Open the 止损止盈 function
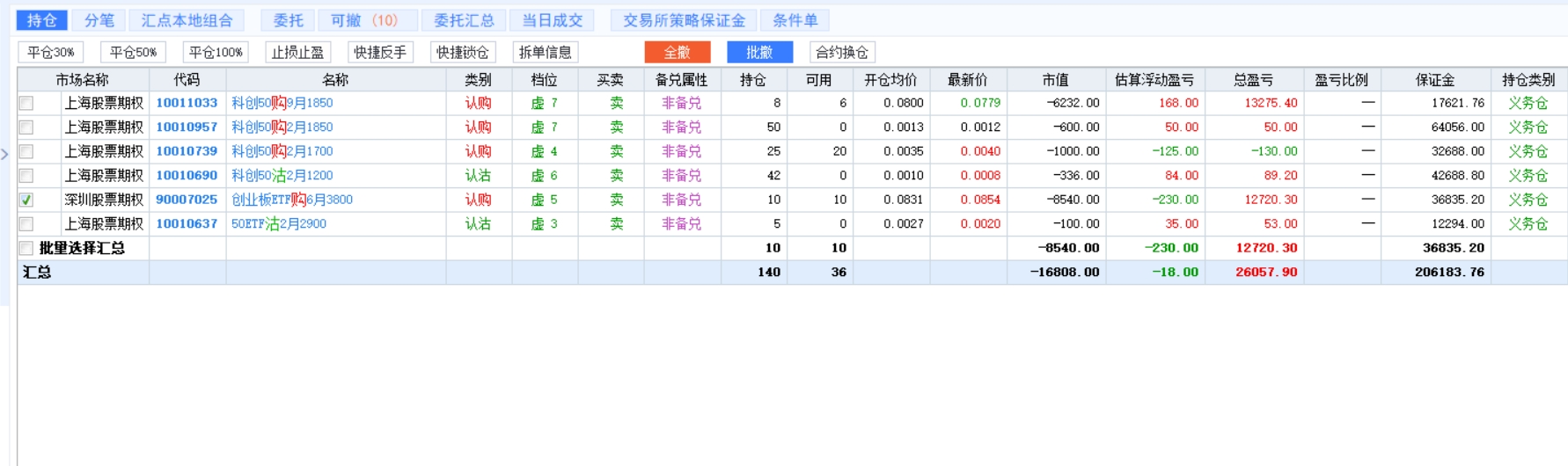 pyautogui.click(x=297, y=53)
